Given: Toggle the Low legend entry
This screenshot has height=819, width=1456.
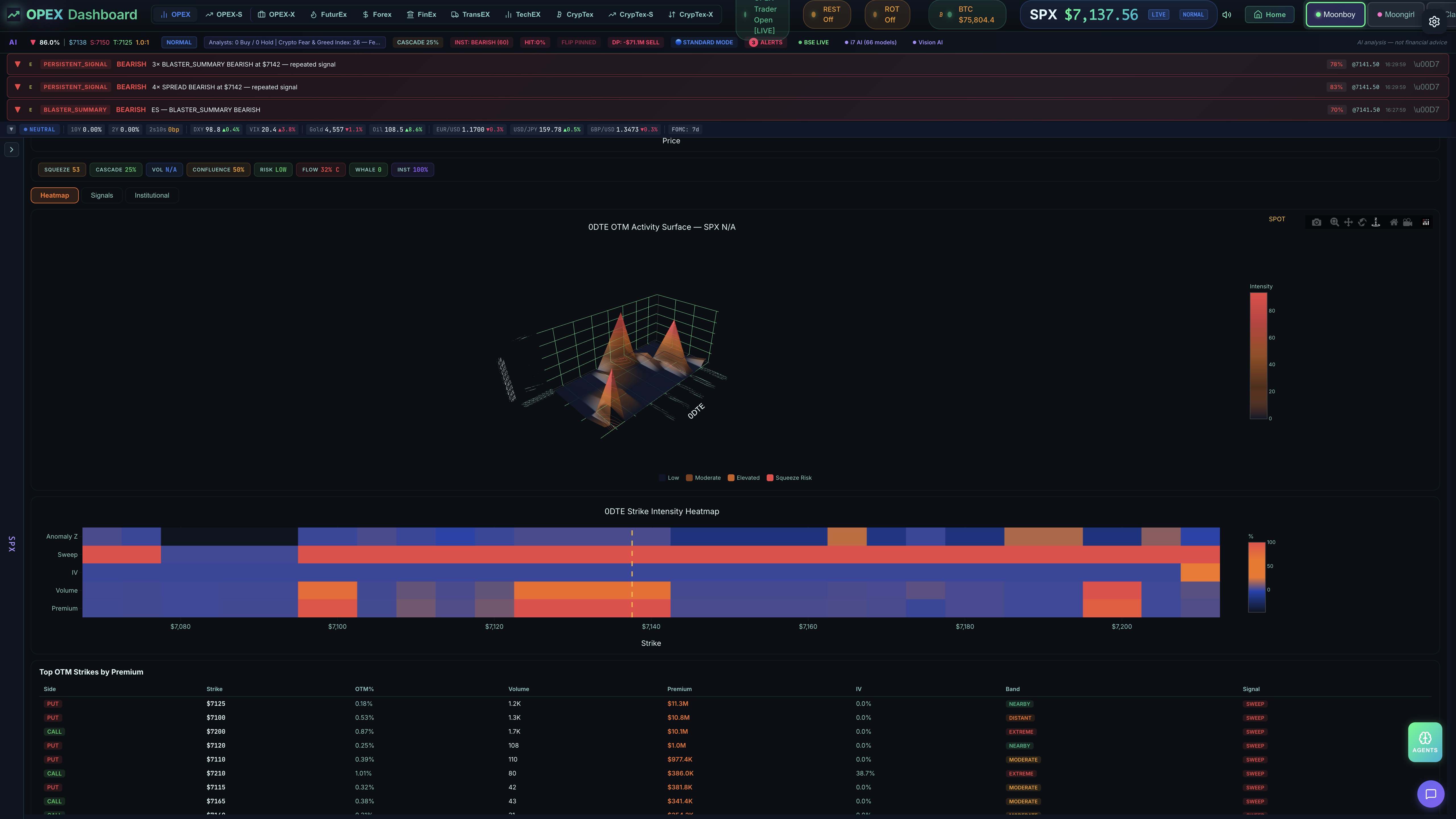Looking at the screenshot, I should [669, 478].
